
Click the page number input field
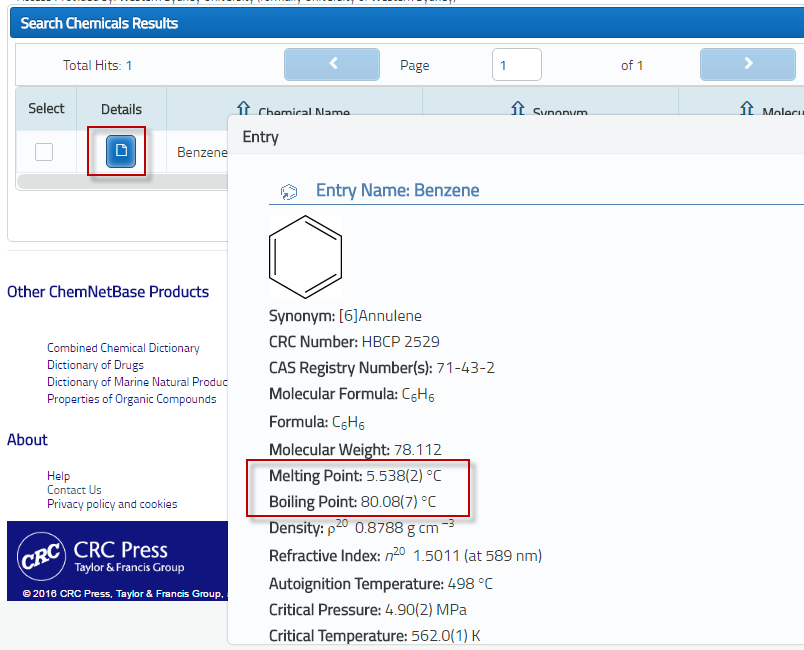(517, 65)
